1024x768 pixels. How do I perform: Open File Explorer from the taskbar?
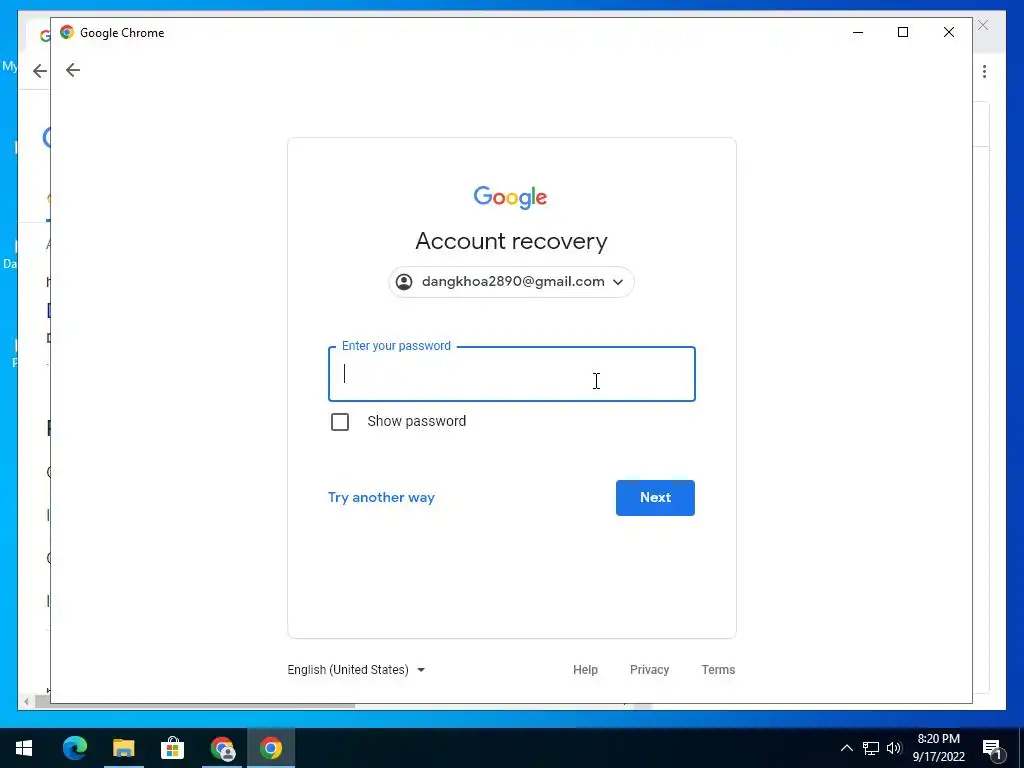coord(123,748)
